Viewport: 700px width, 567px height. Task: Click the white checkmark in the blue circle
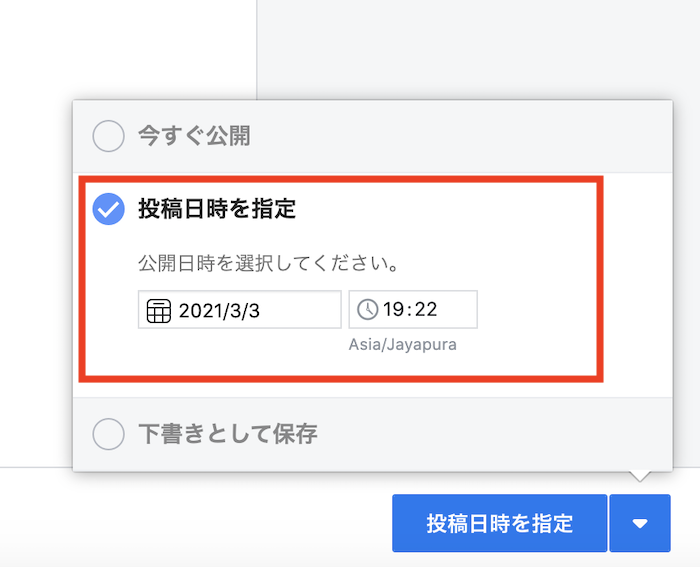pos(108,209)
